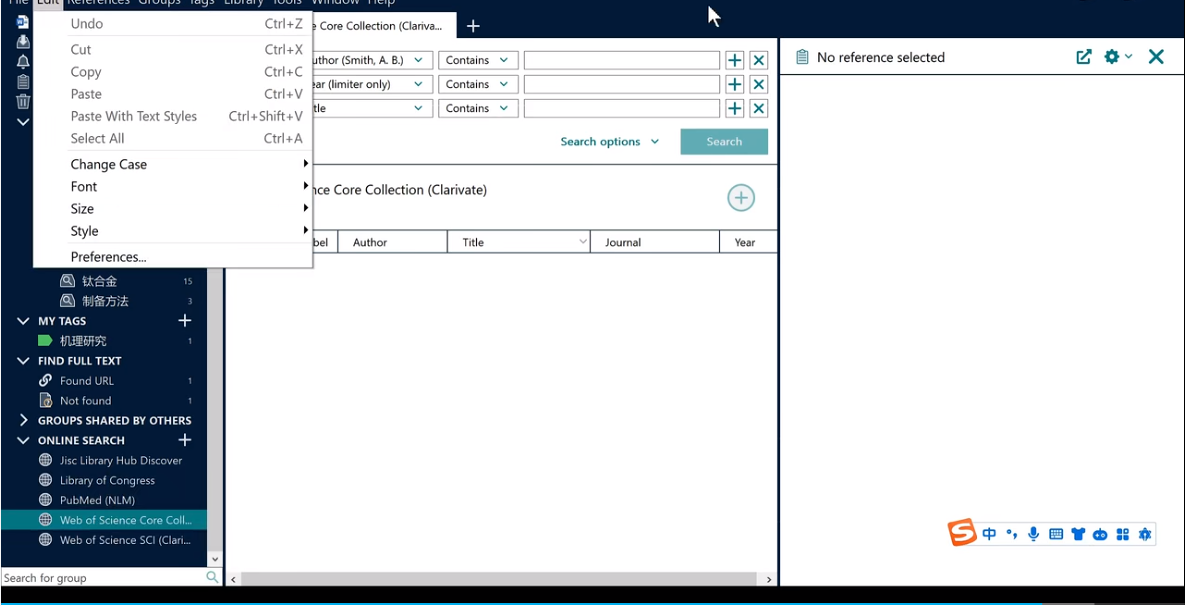Remove the Year search row with X
Screen dimensions: 1185x606
759,85
